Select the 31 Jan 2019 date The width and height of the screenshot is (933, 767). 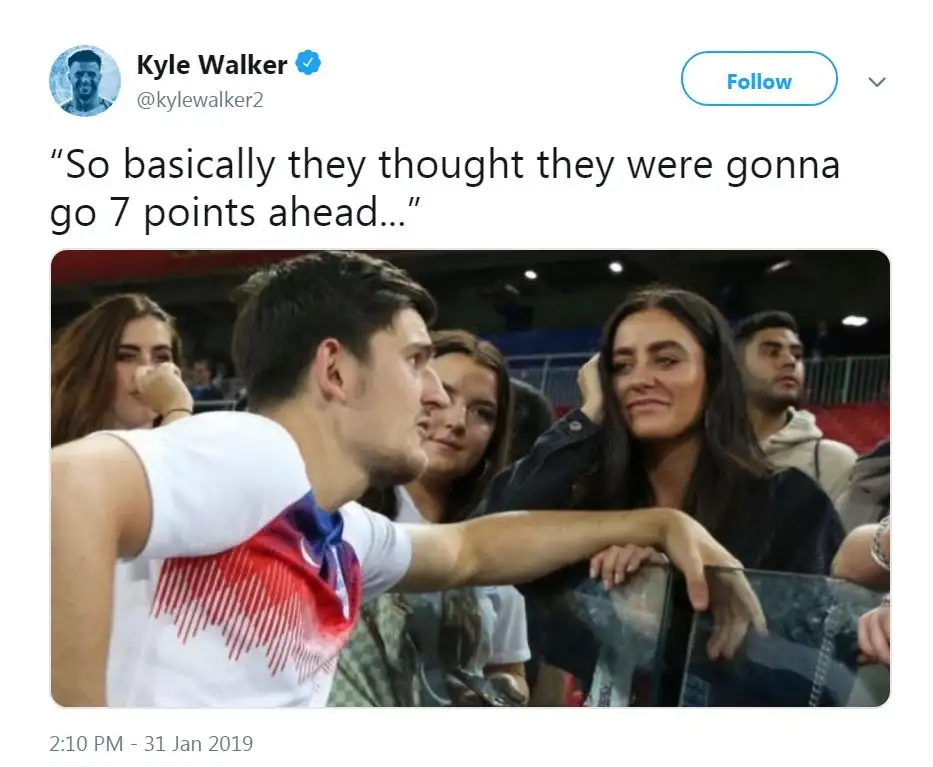coord(199,744)
